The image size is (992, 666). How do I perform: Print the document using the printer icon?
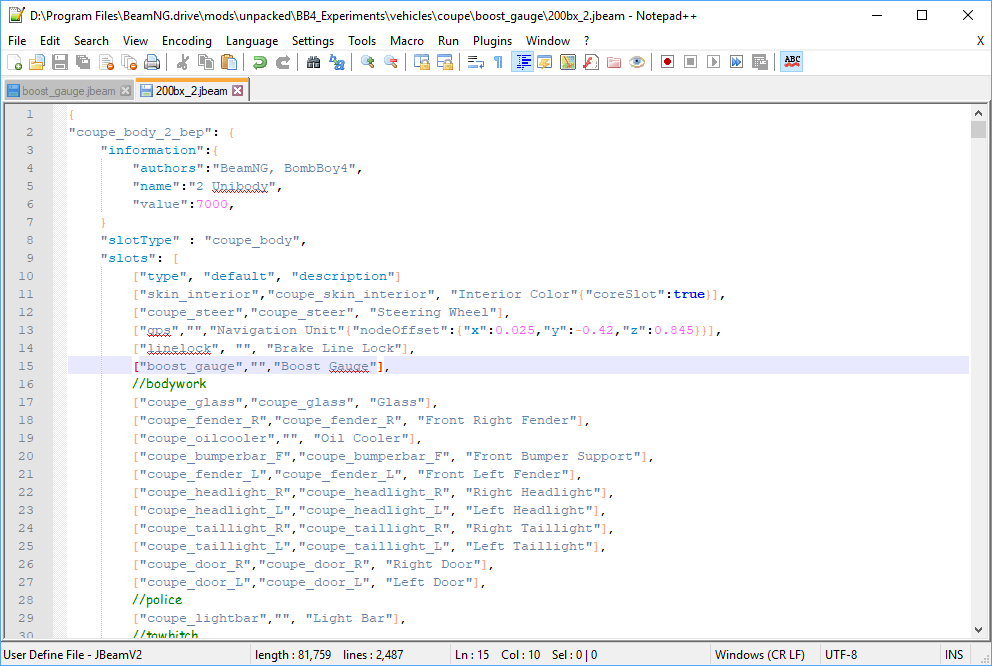point(152,62)
